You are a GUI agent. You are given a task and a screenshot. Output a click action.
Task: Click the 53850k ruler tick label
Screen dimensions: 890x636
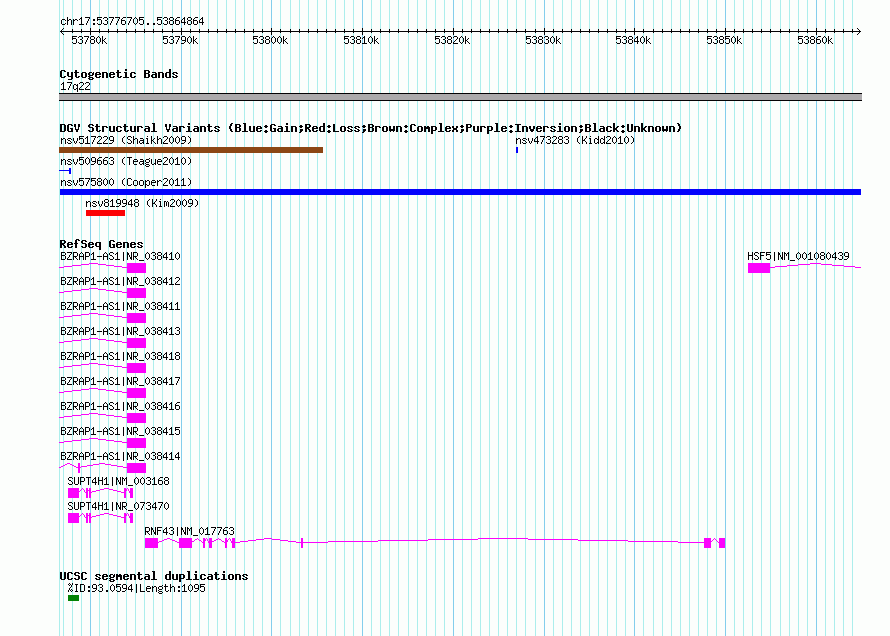point(724,40)
